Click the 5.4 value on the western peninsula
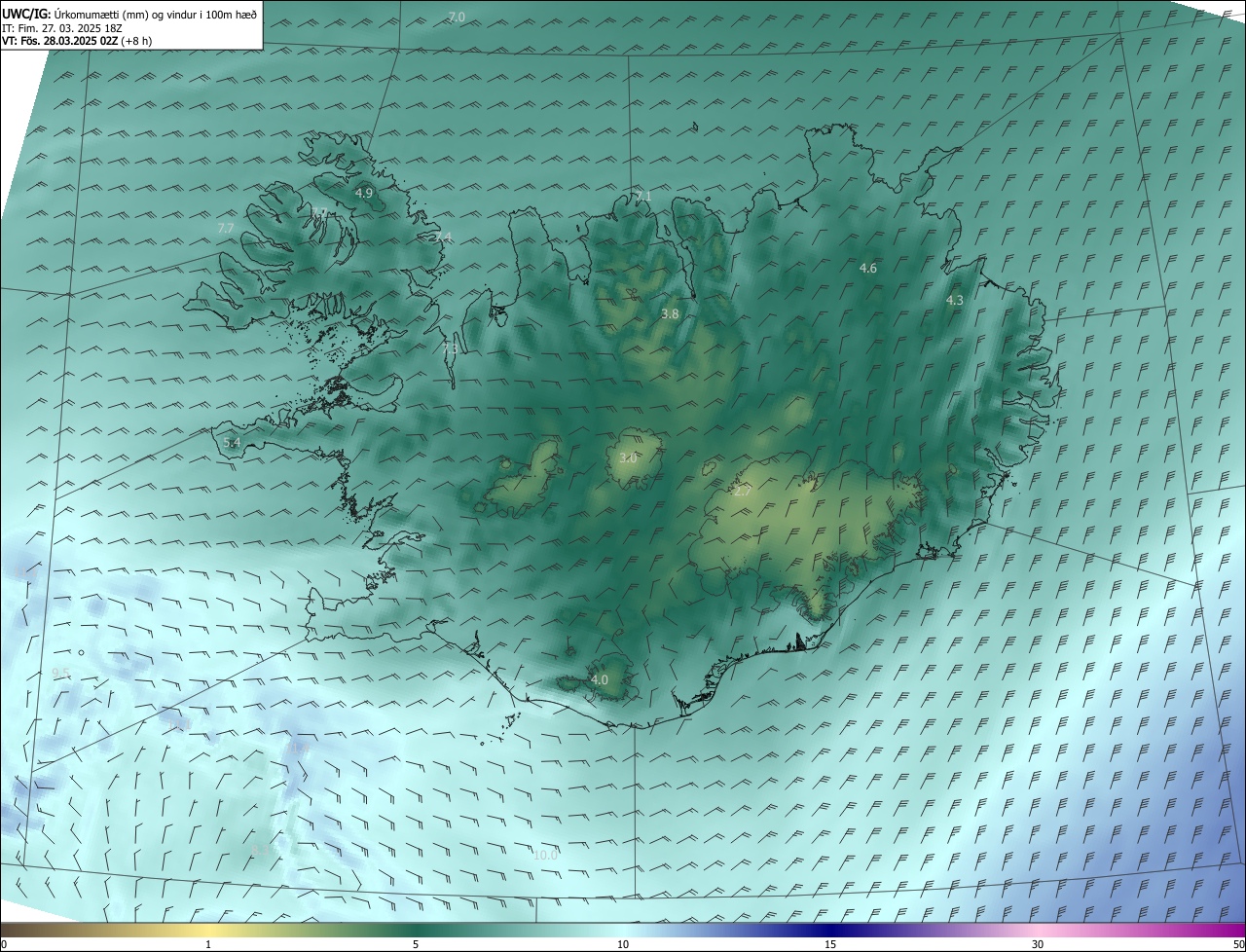This screenshot has width=1246, height=952. tap(232, 442)
